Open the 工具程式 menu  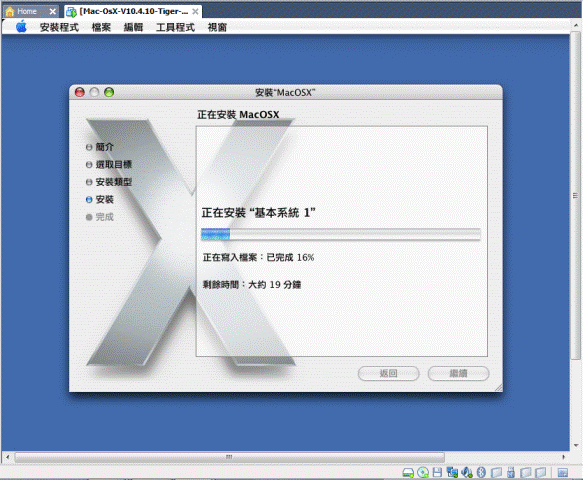(175, 27)
